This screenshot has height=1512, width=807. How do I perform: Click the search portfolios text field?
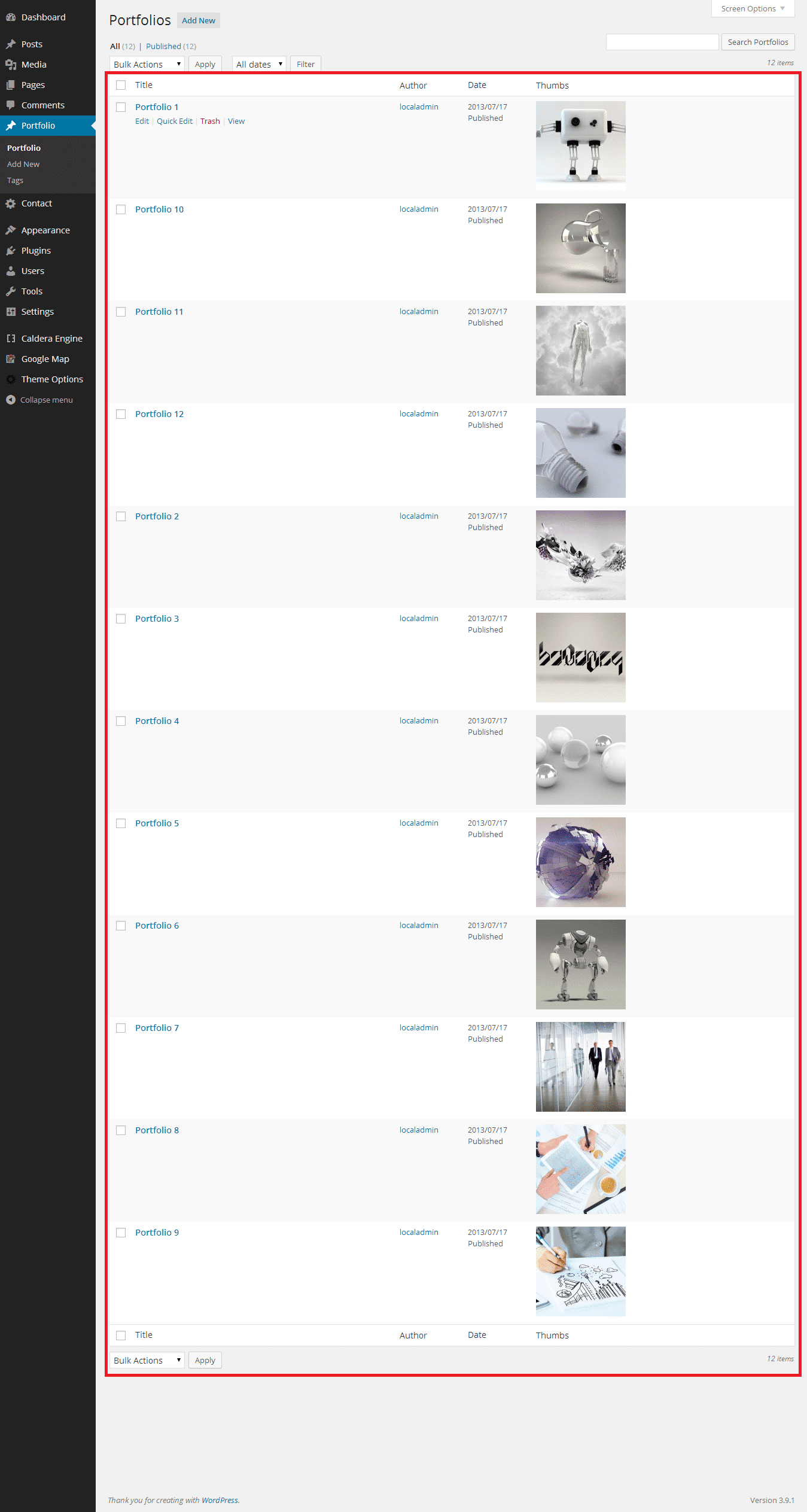click(662, 42)
